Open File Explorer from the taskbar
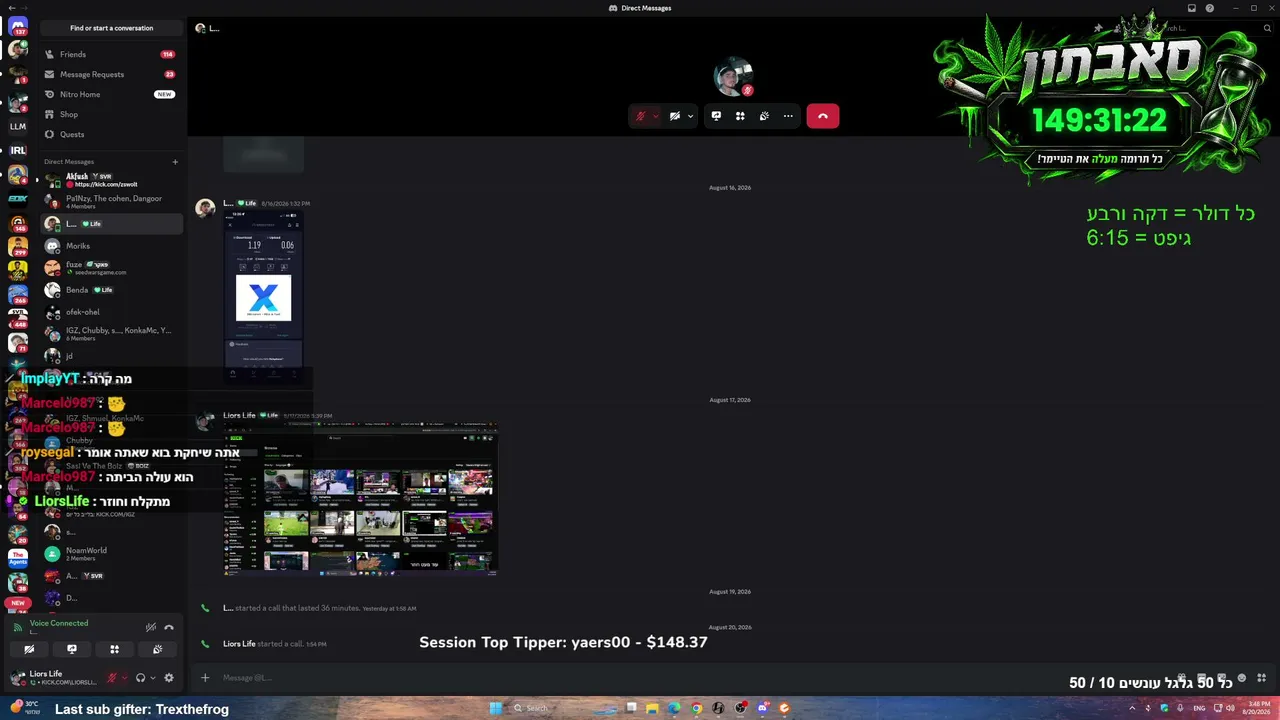Screen dimensions: 1280x720 [652, 708]
